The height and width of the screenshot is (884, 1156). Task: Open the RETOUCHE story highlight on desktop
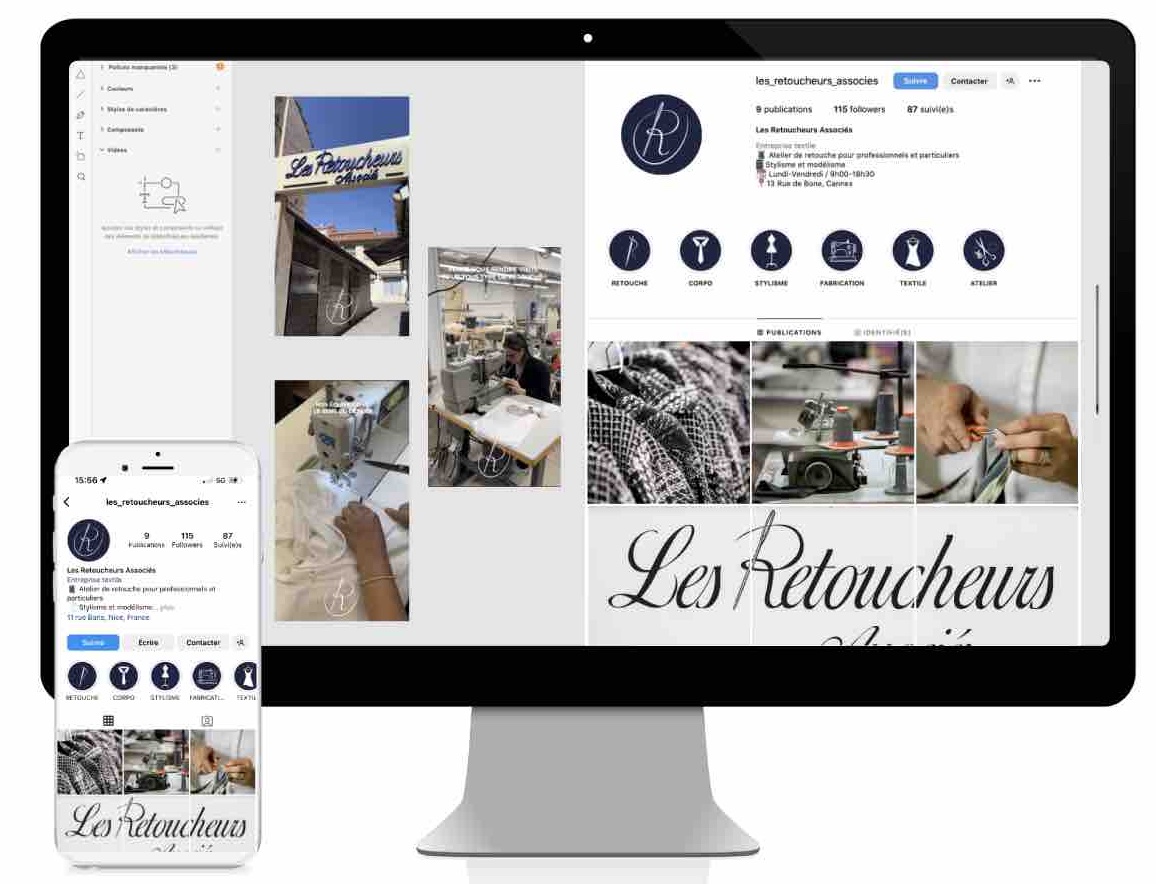(x=629, y=251)
